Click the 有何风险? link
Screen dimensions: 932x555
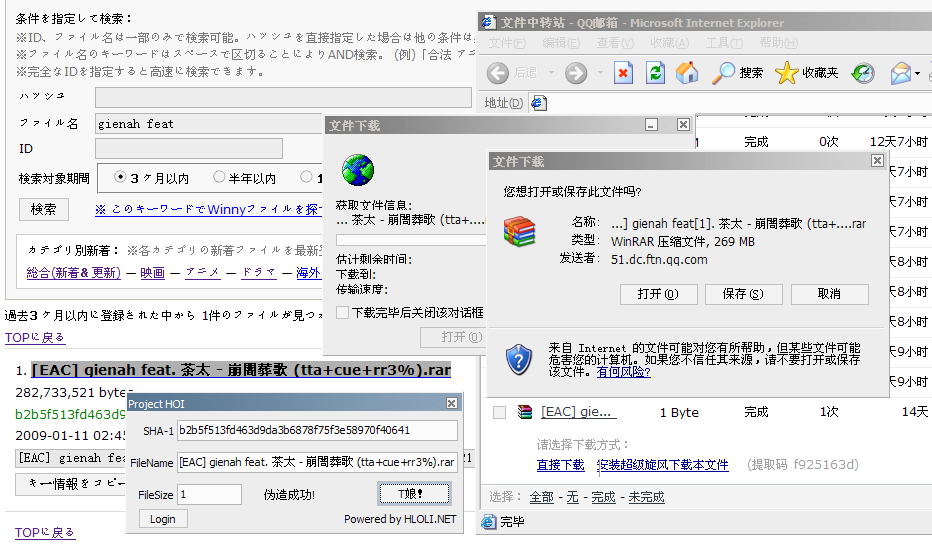624,372
